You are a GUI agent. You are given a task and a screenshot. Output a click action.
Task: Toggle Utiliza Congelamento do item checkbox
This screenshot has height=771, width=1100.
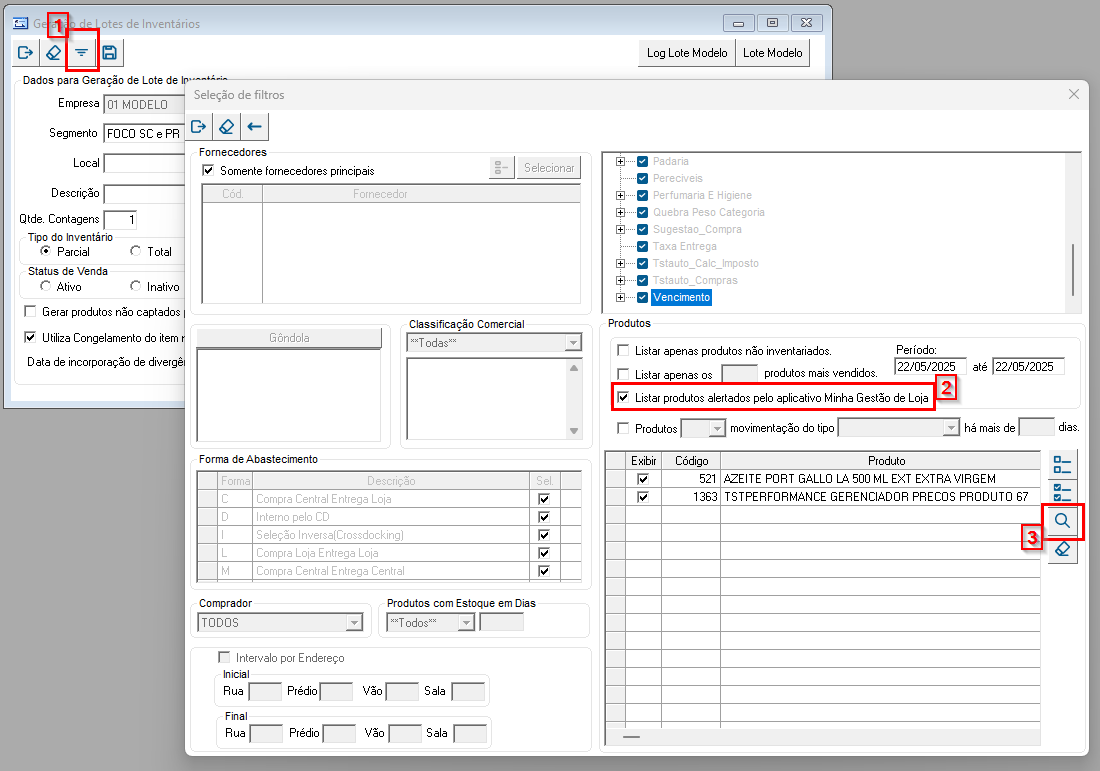[30, 337]
